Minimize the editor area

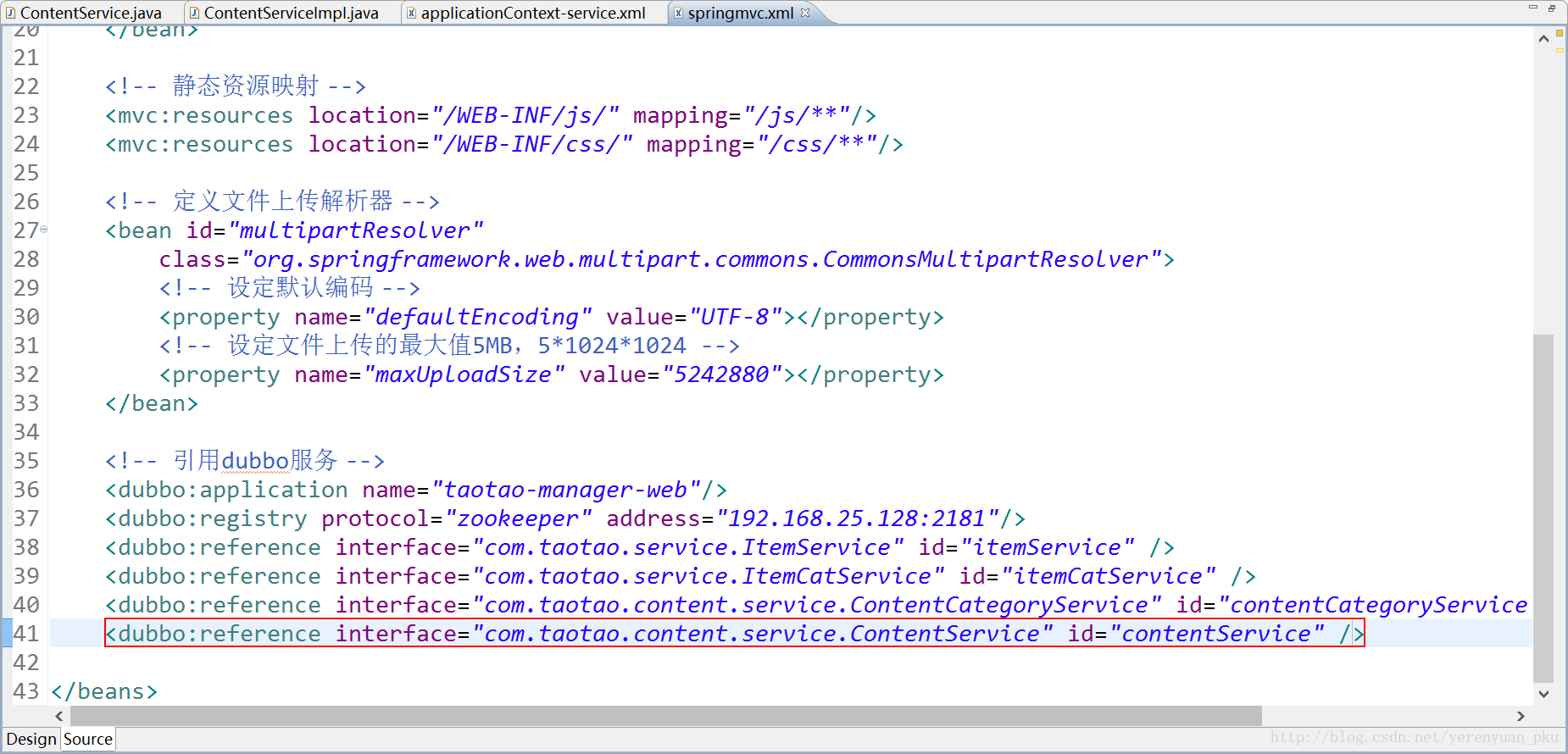(x=1532, y=8)
